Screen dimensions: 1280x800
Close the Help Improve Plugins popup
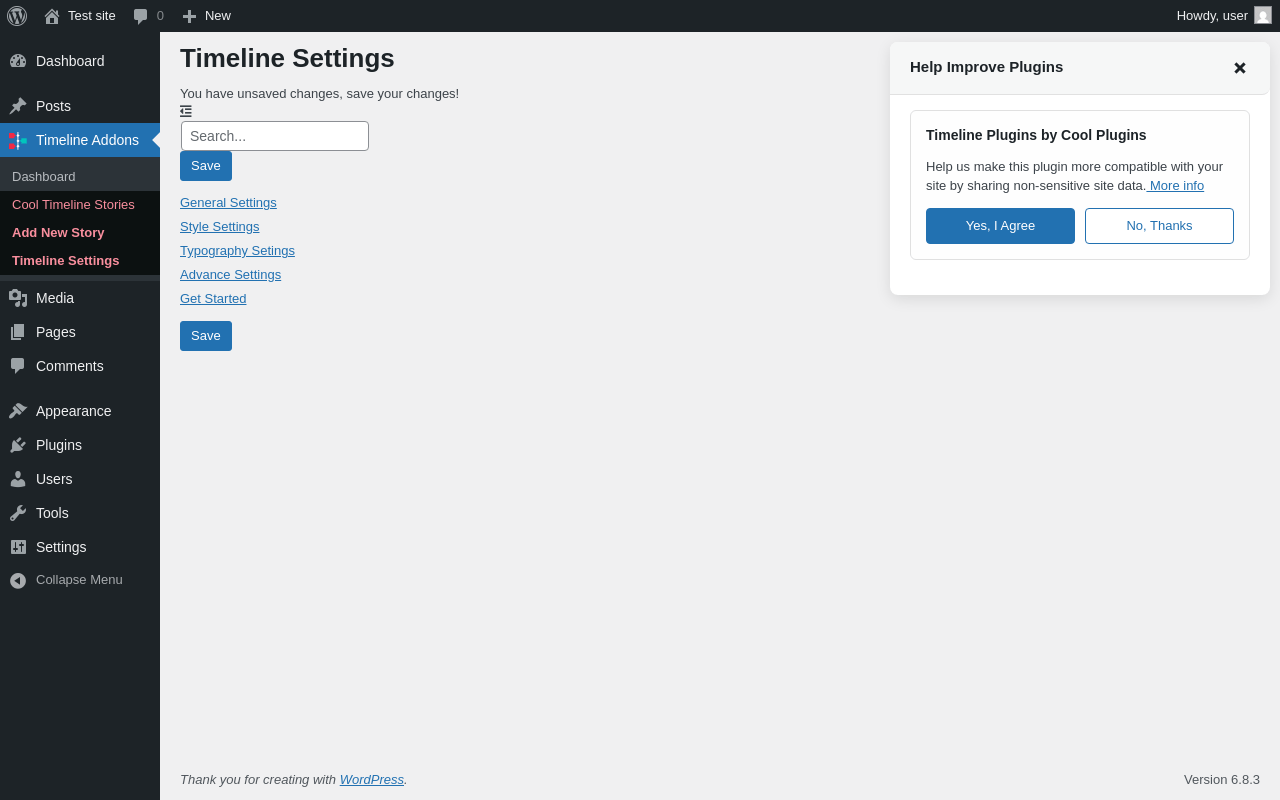pos(1240,68)
